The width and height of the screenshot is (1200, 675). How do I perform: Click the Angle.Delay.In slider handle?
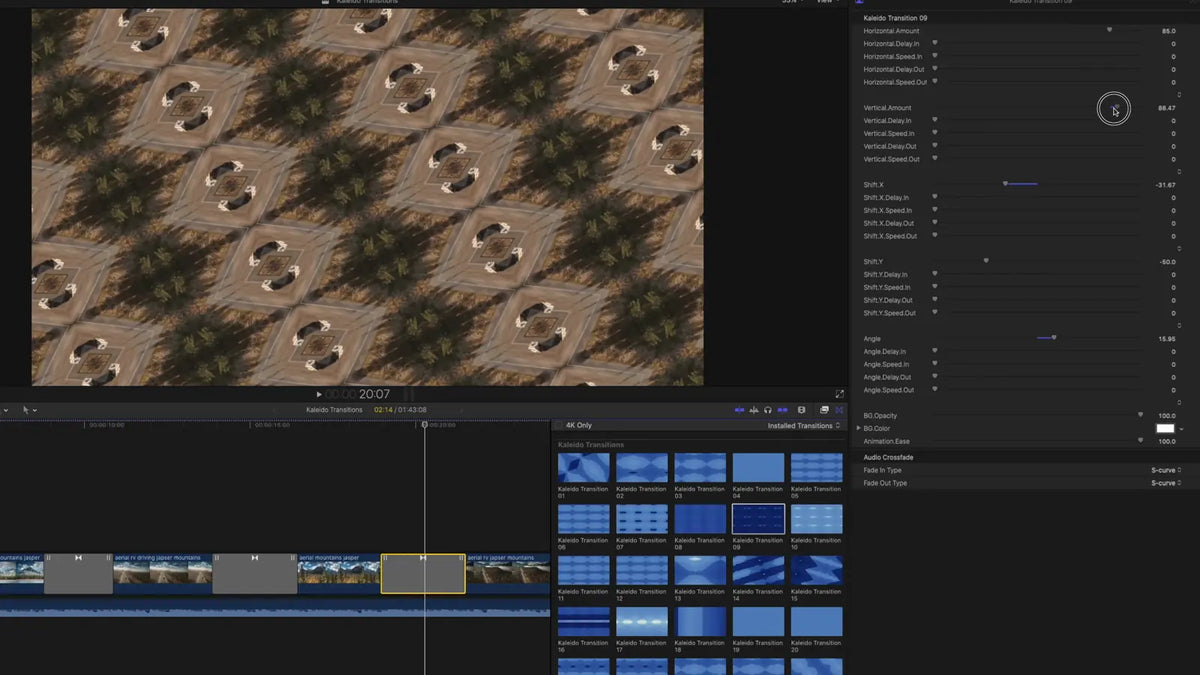point(935,351)
